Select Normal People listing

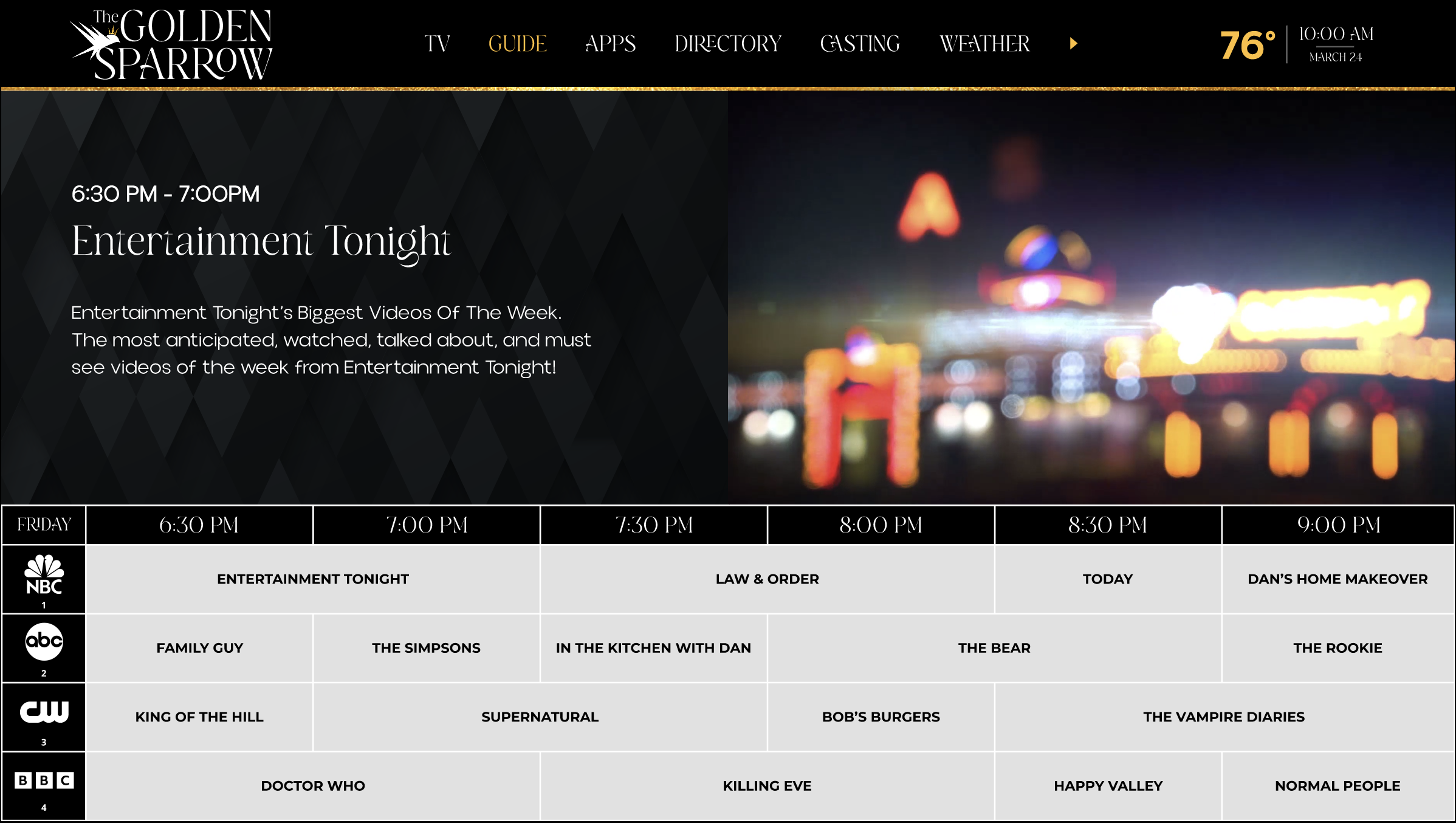pos(1338,786)
